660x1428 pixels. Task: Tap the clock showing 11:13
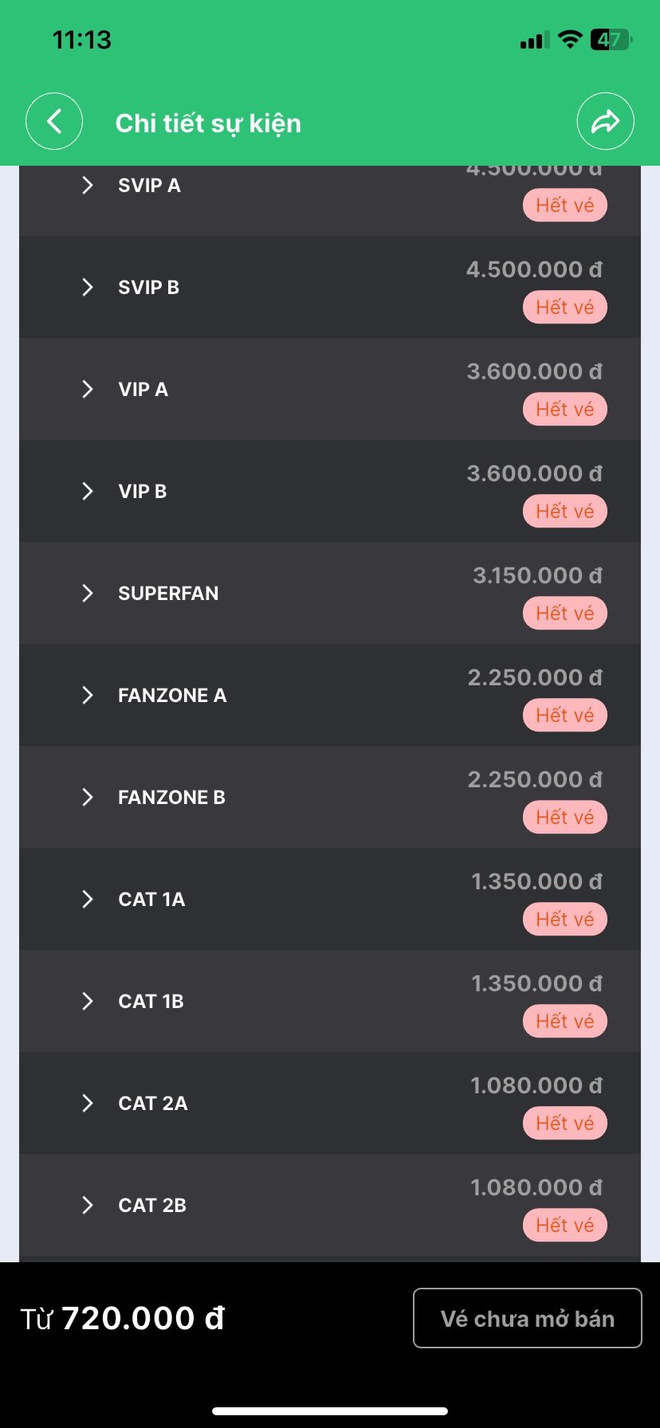pyautogui.click(x=81, y=39)
